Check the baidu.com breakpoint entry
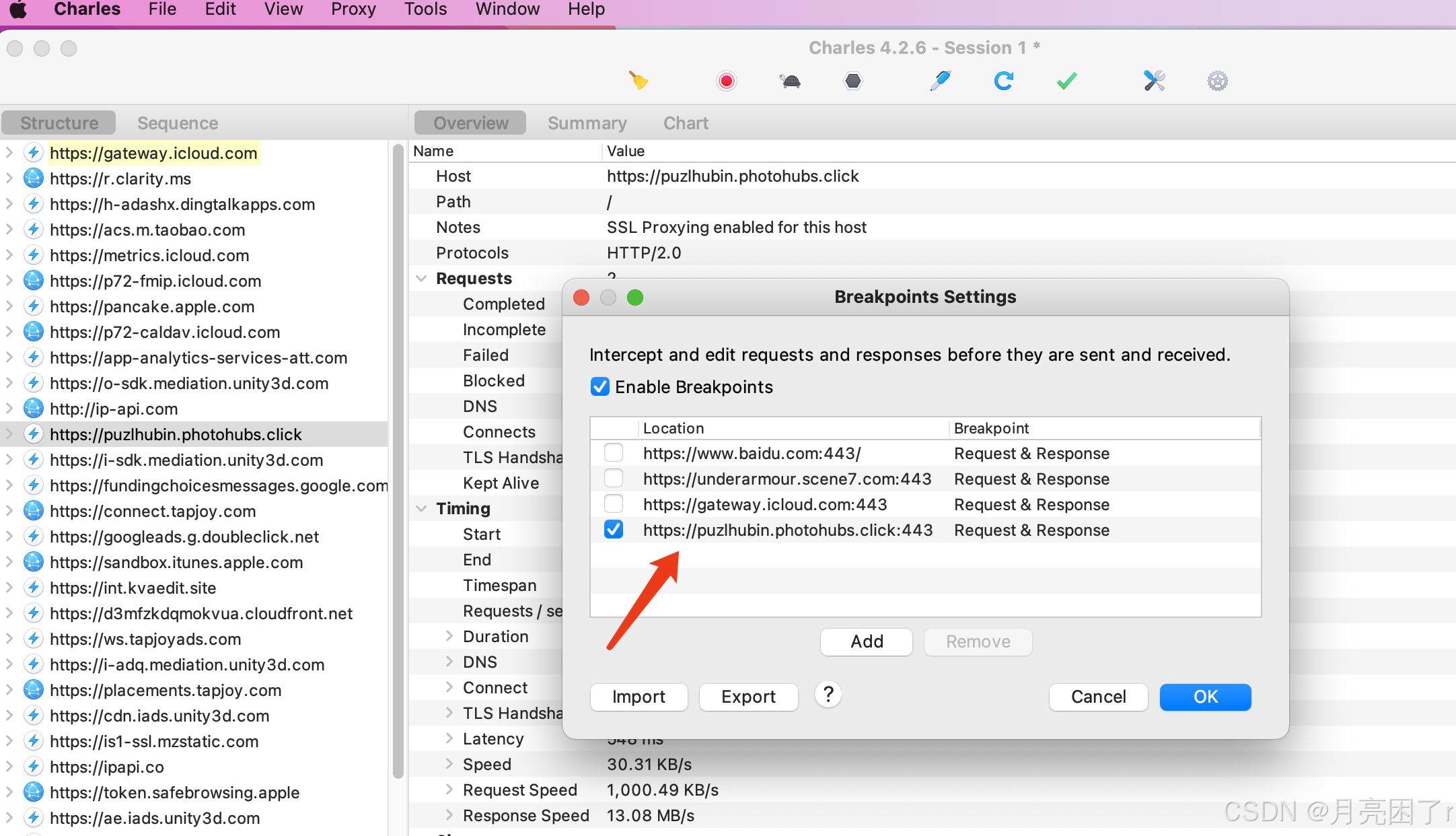The width and height of the screenshot is (1456, 836). pos(614,453)
